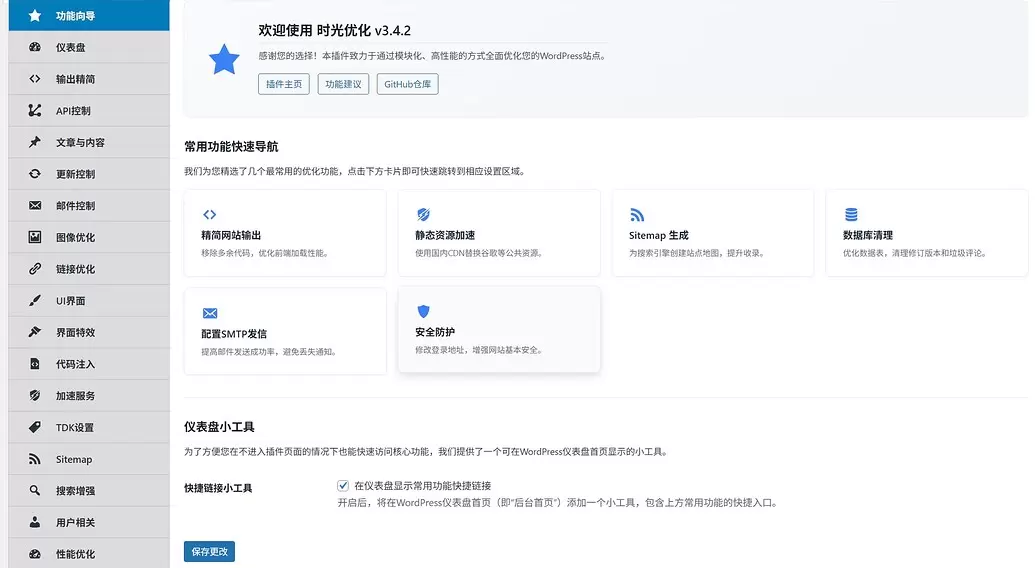Uncheck 在仪表盘显示常用功能快捷链接 checkbox
The width and height of the screenshot is (1035, 568).
[x=343, y=486]
